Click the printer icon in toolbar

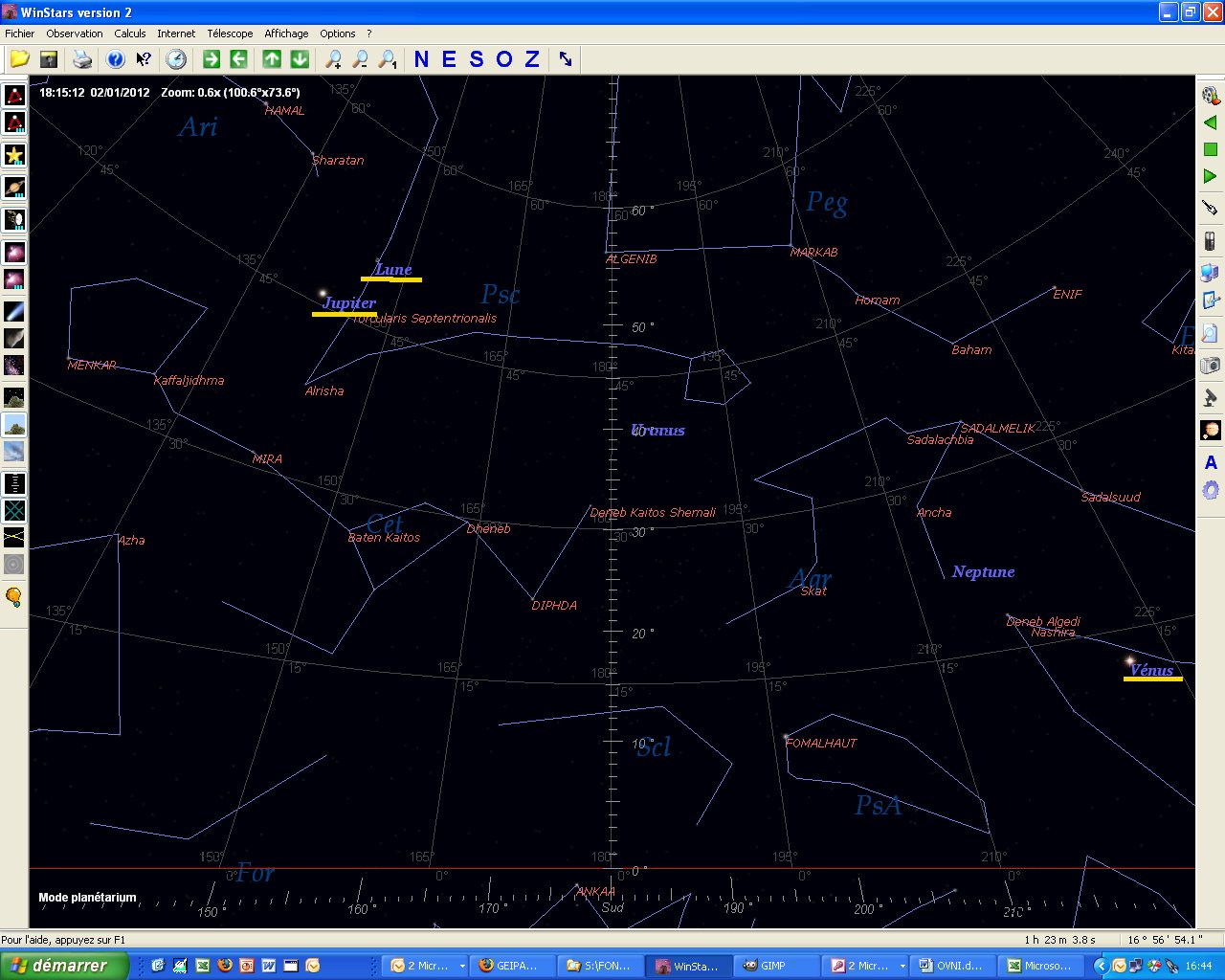coord(83,59)
